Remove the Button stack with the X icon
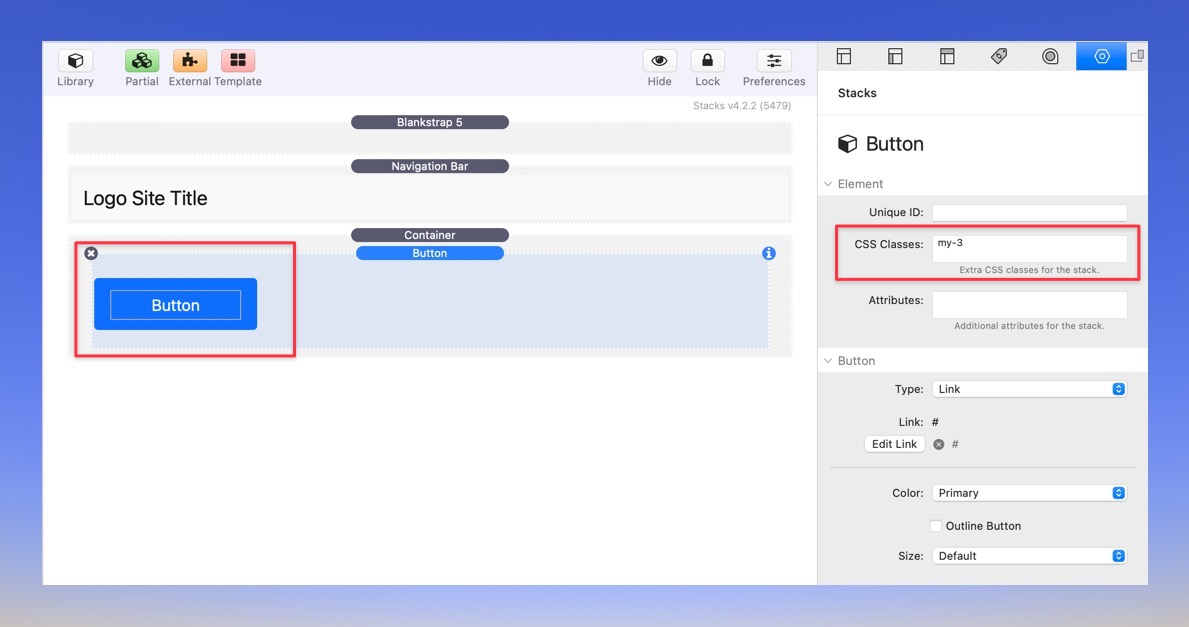The image size is (1189, 627). pos(91,253)
